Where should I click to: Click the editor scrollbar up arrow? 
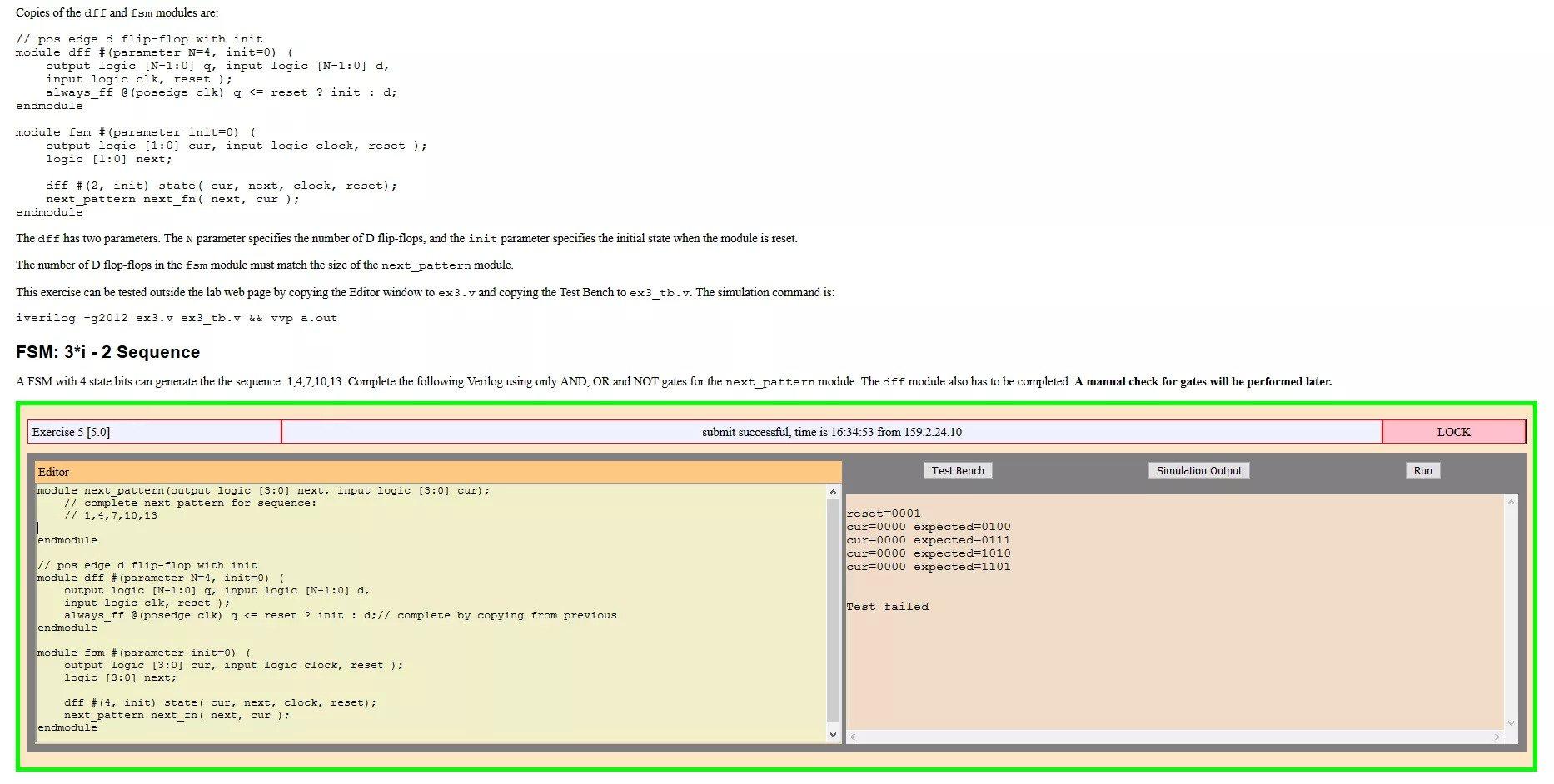coord(833,492)
